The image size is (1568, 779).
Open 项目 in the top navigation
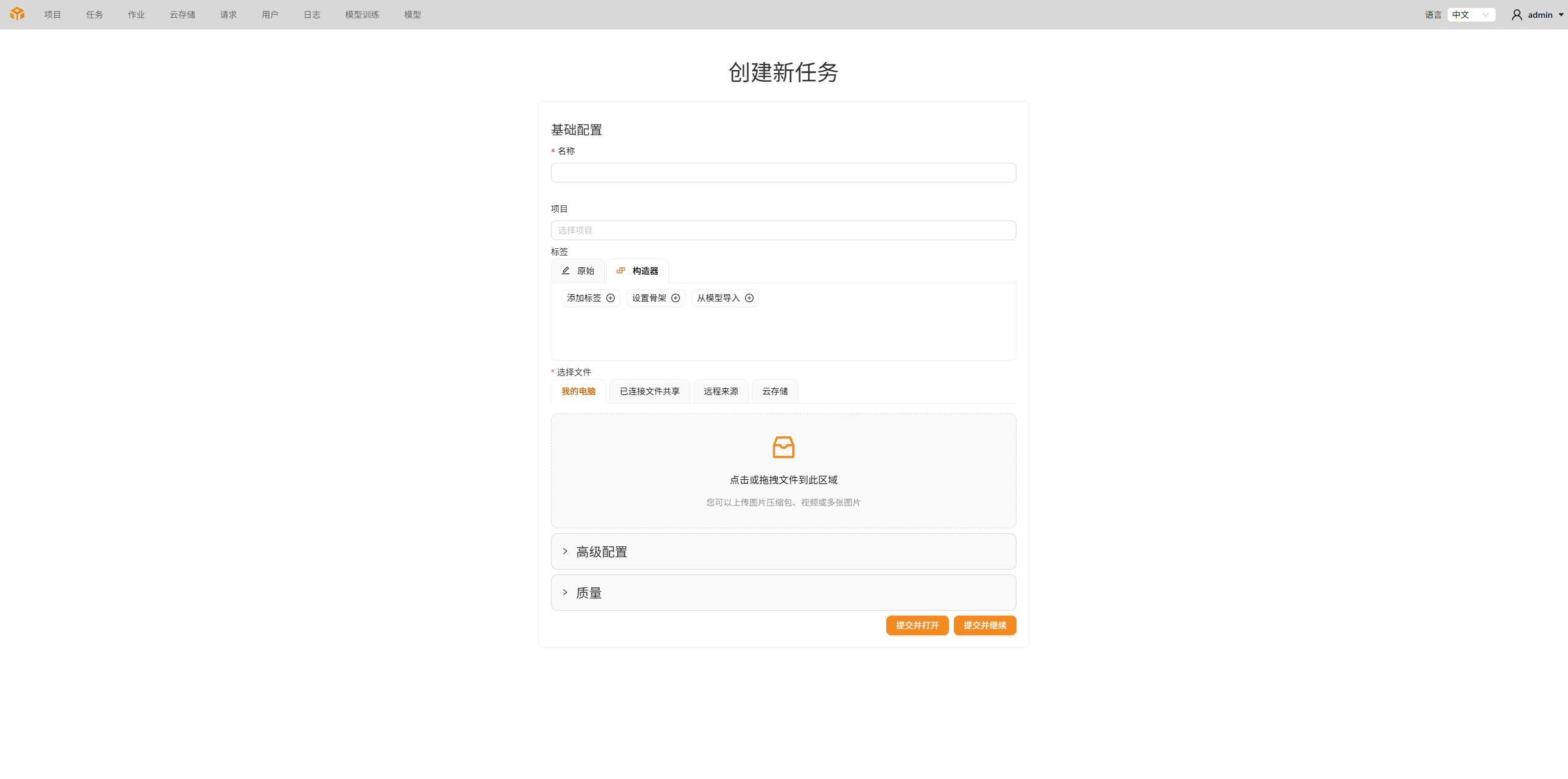pyautogui.click(x=53, y=15)
